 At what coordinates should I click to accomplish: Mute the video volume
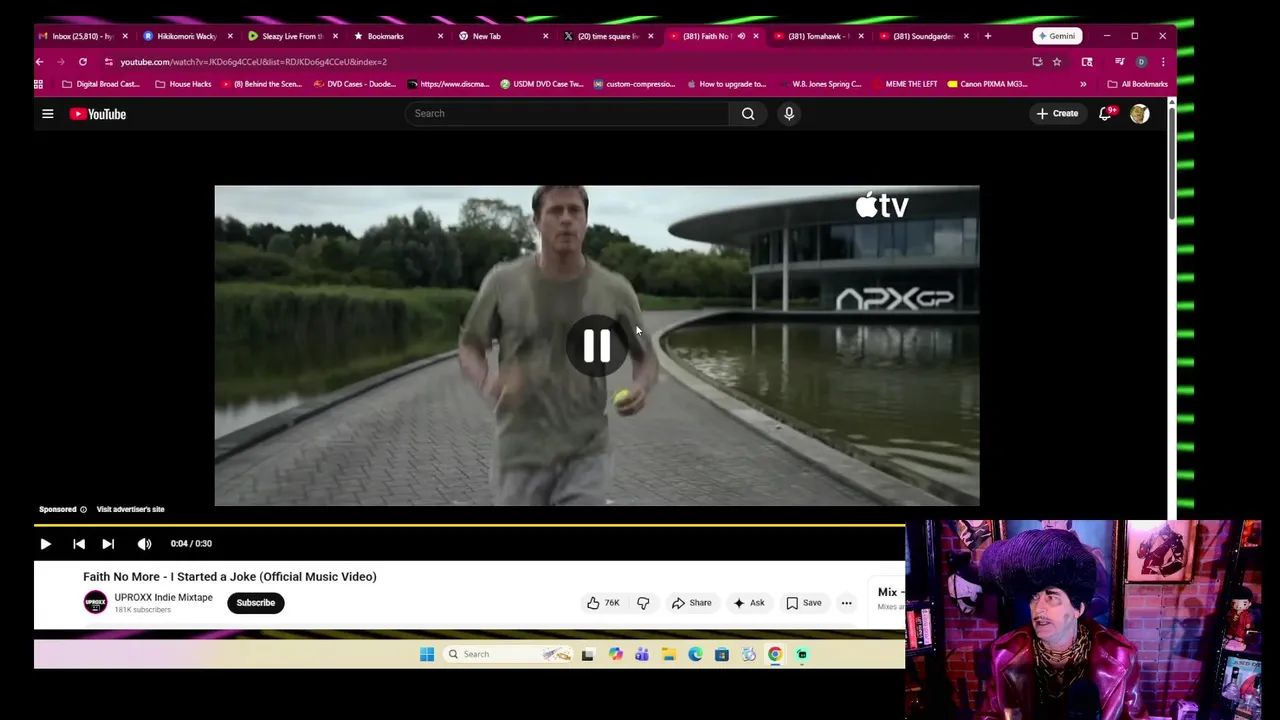pyautogui.click(x=144, y=544)
